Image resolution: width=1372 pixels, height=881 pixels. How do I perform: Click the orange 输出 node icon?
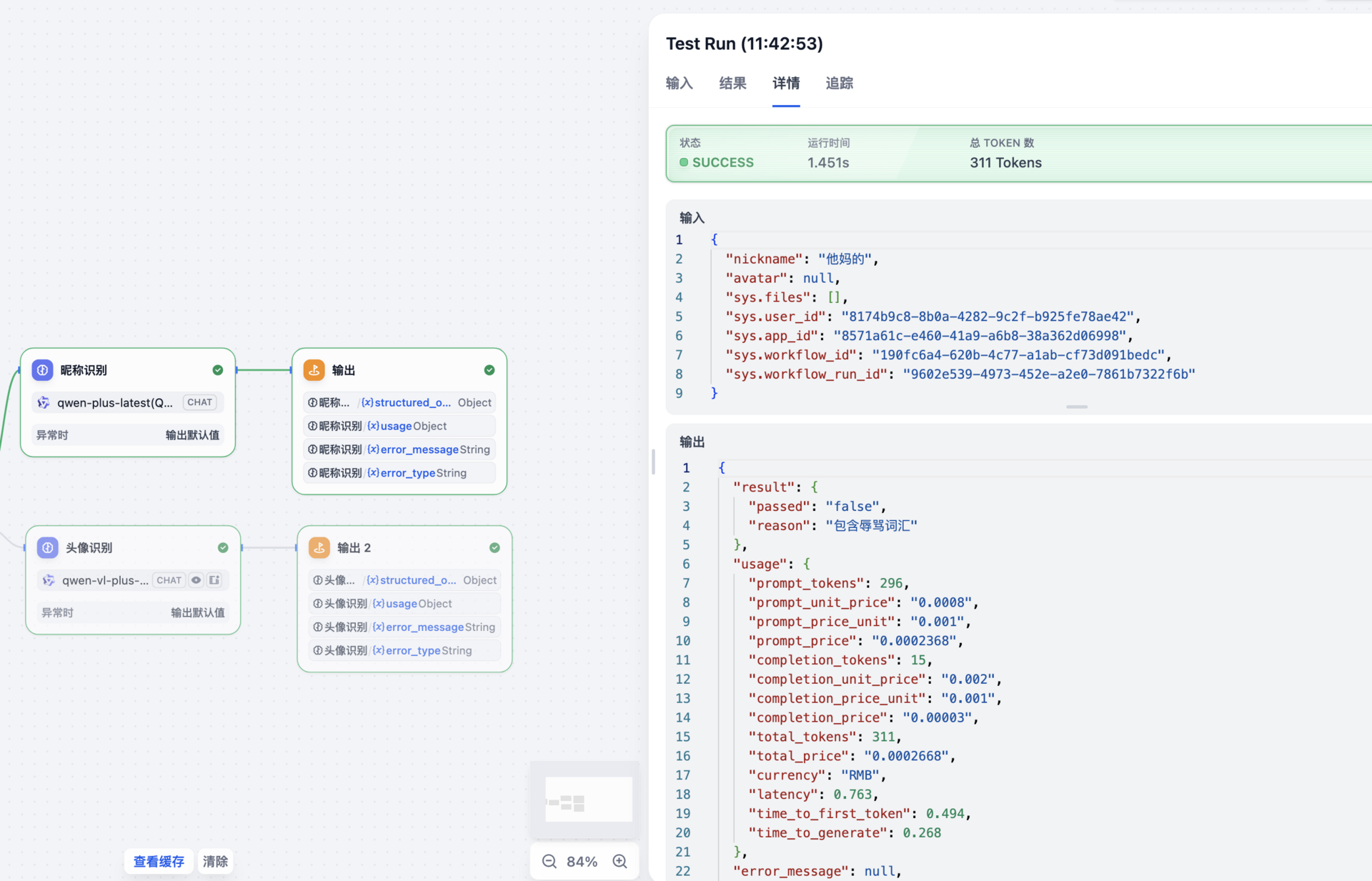point(314,370)
